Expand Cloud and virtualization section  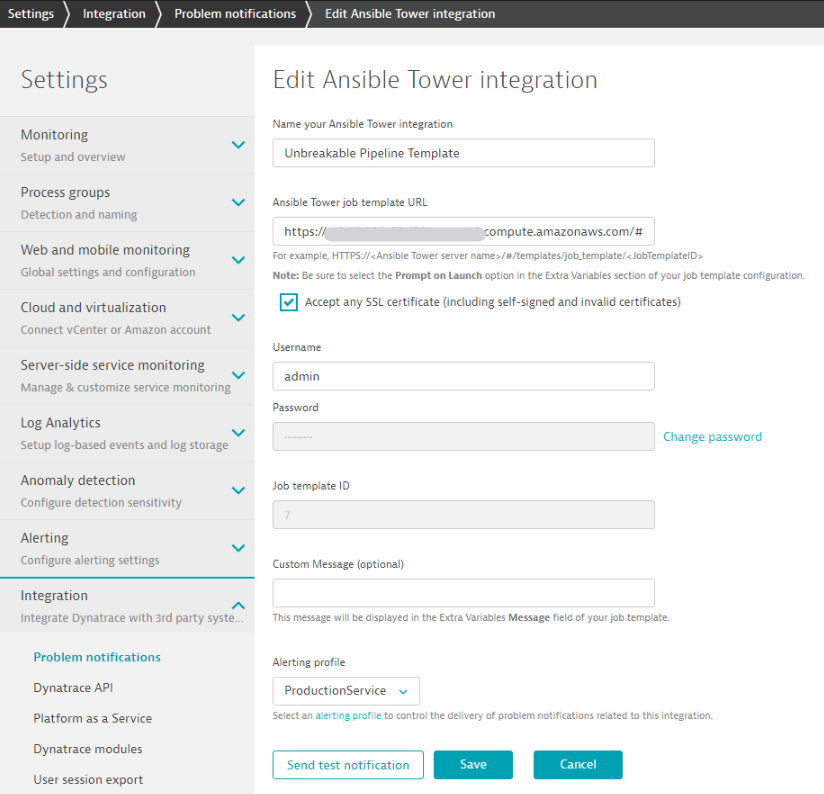[x=238, y=318]
